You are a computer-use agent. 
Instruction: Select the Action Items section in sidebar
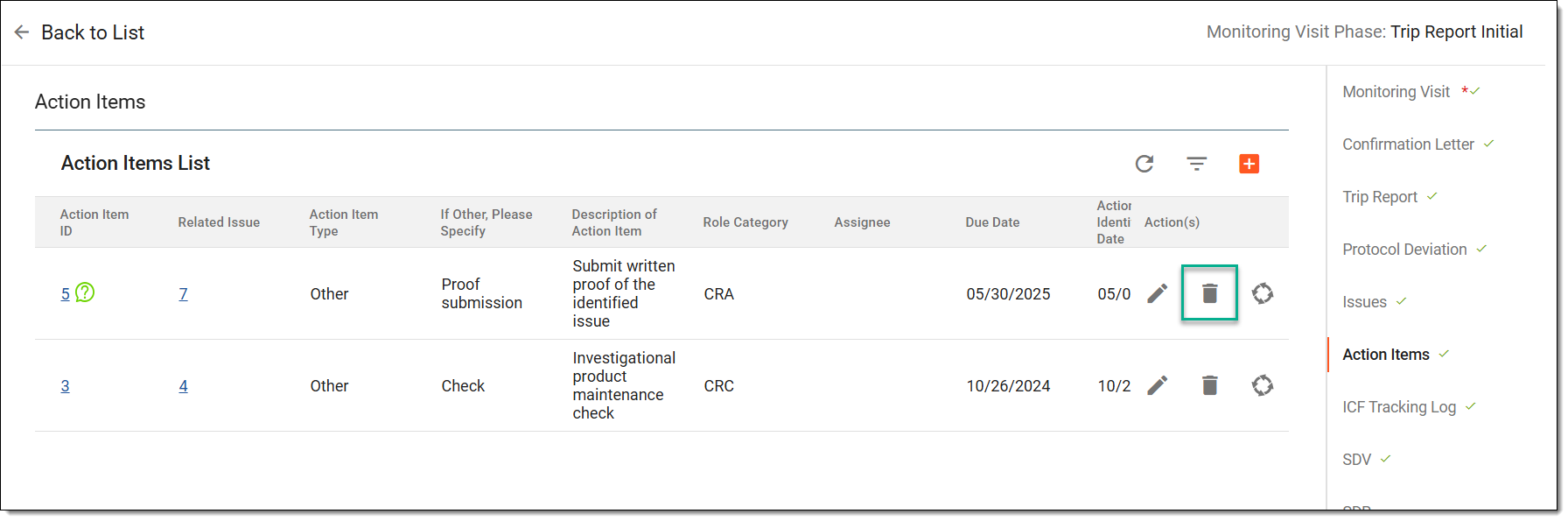1386,355
